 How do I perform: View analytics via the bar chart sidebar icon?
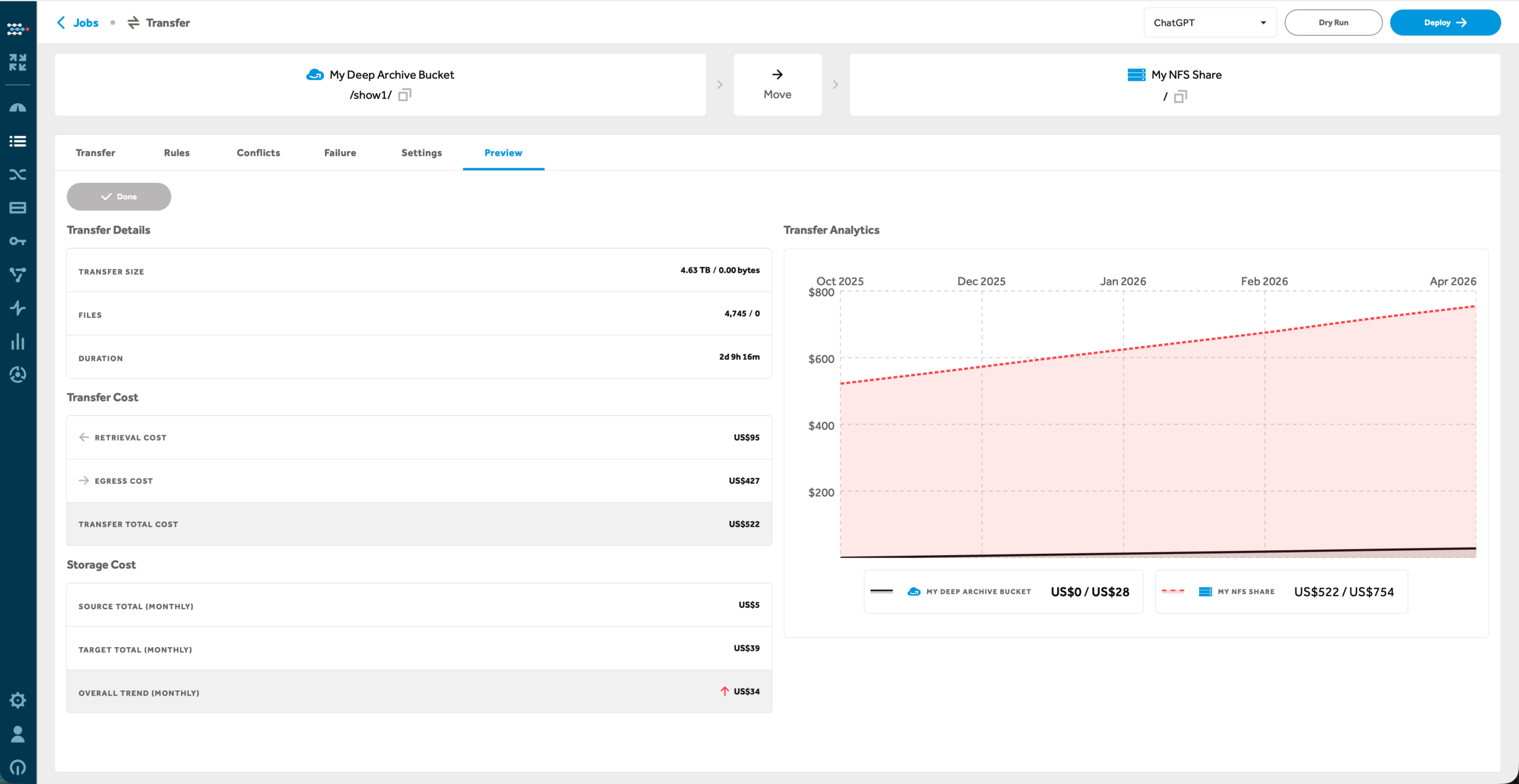[18, 341]
